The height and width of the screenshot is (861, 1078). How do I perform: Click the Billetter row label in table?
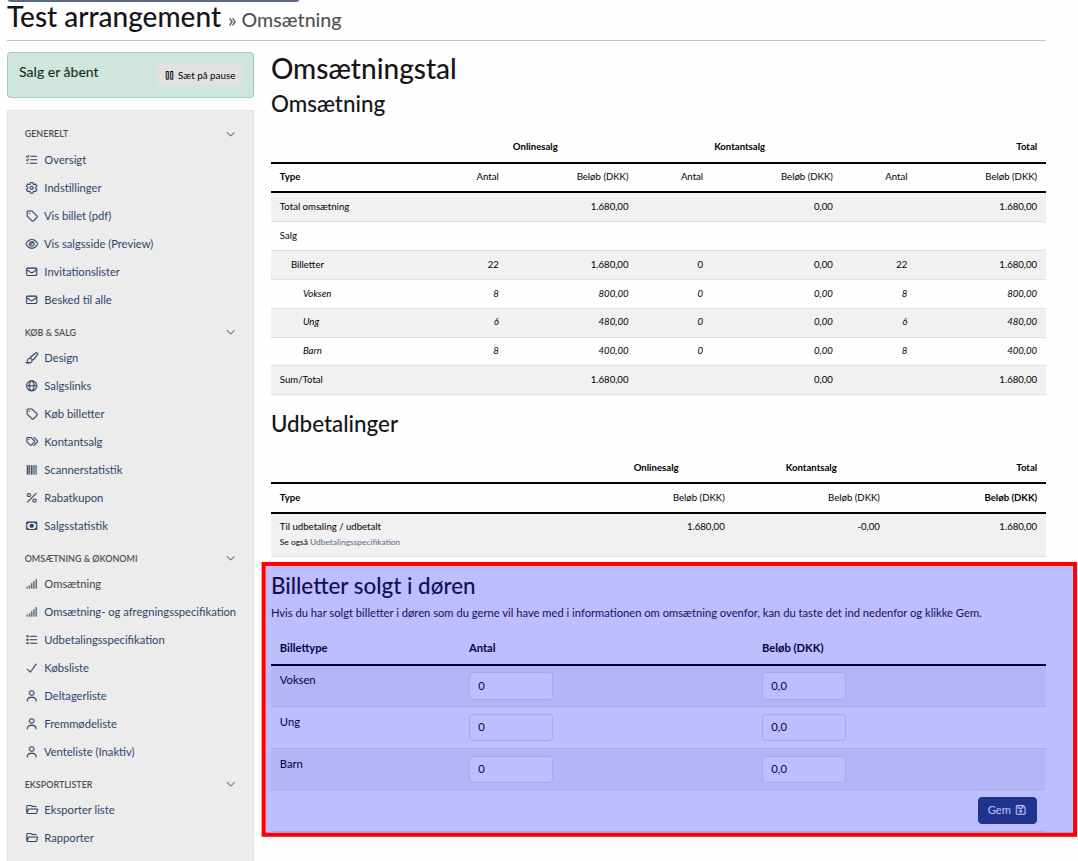point(307,264)
